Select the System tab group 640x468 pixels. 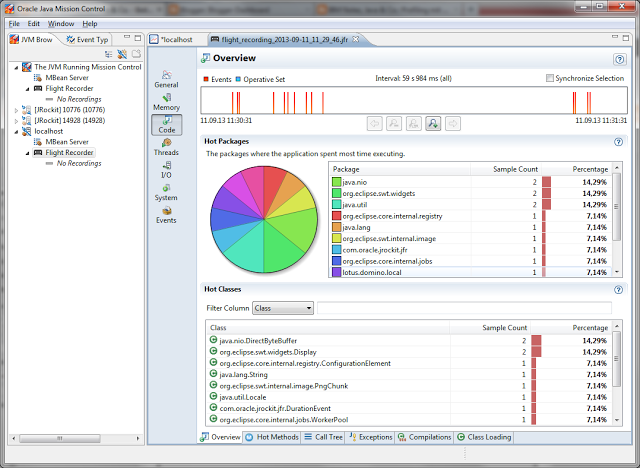[166, 190]
